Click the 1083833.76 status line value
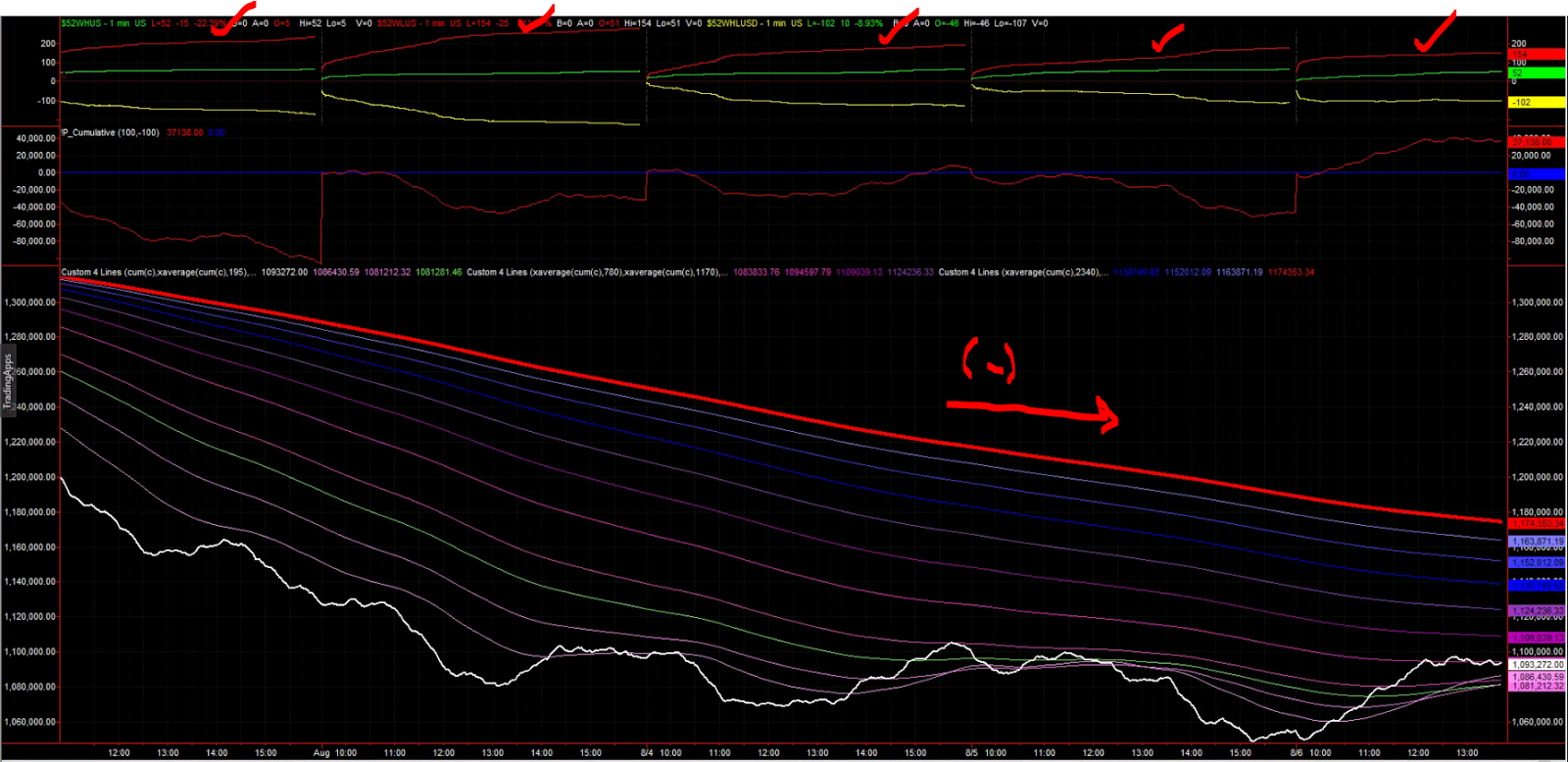Image resolution: width=1568 pixels, height=762 pixels. 757,272
